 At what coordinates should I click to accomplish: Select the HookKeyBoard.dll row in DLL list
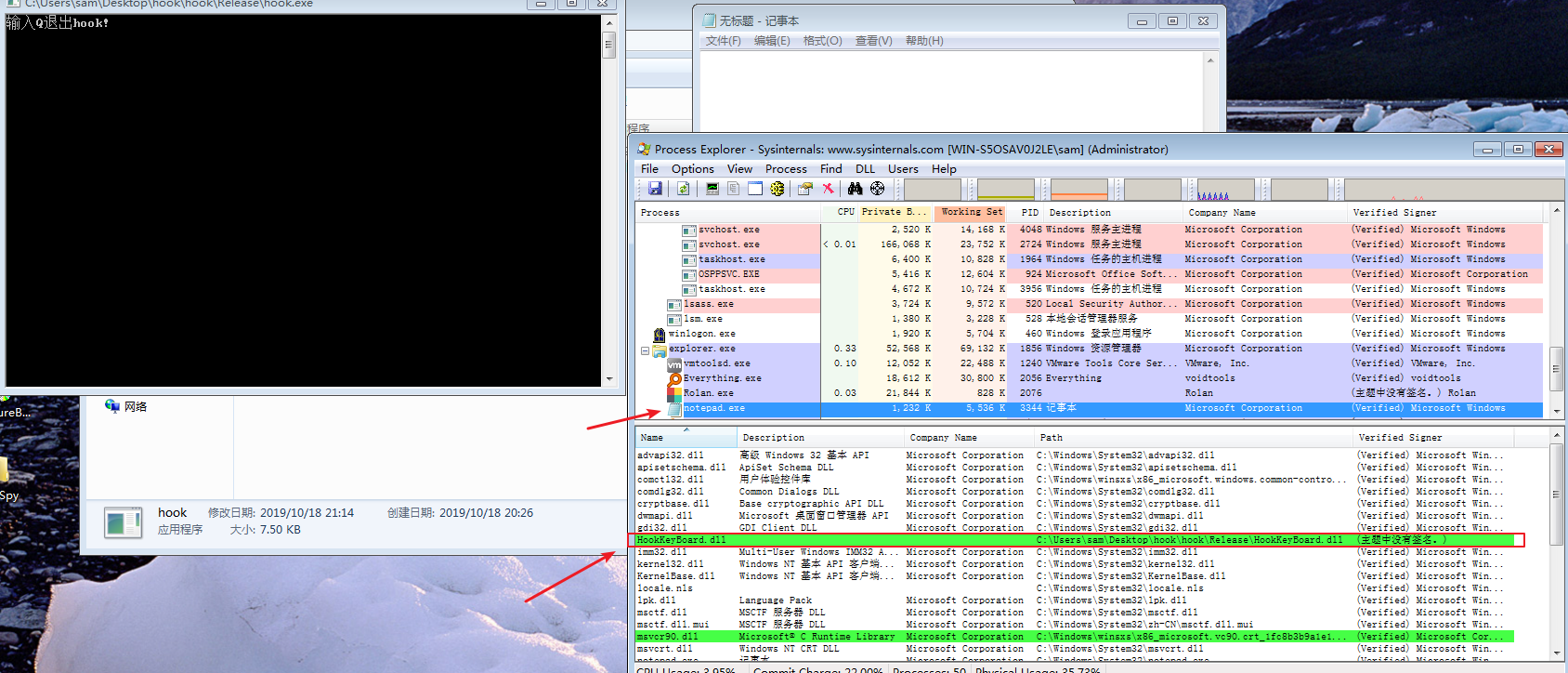[x=1075, y=540]
